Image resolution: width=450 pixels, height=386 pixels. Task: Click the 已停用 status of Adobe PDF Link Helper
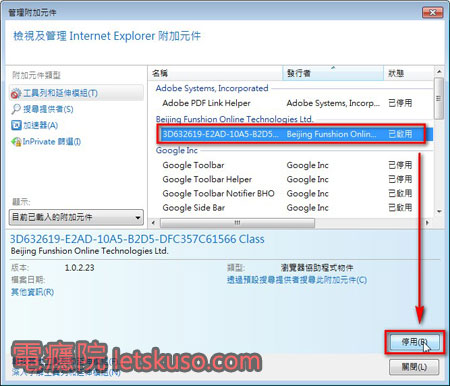[x=400, y=103]
